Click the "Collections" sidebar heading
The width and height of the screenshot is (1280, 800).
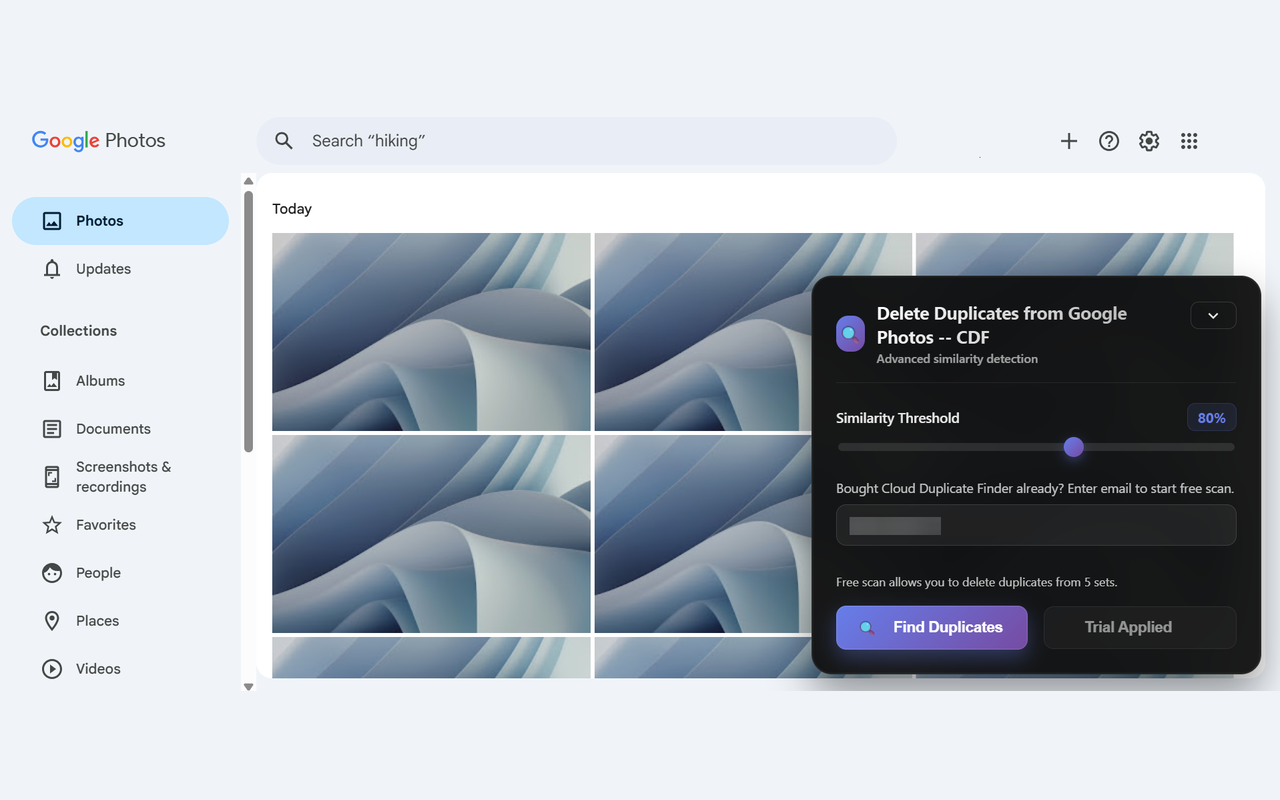[x=79, y=331]
